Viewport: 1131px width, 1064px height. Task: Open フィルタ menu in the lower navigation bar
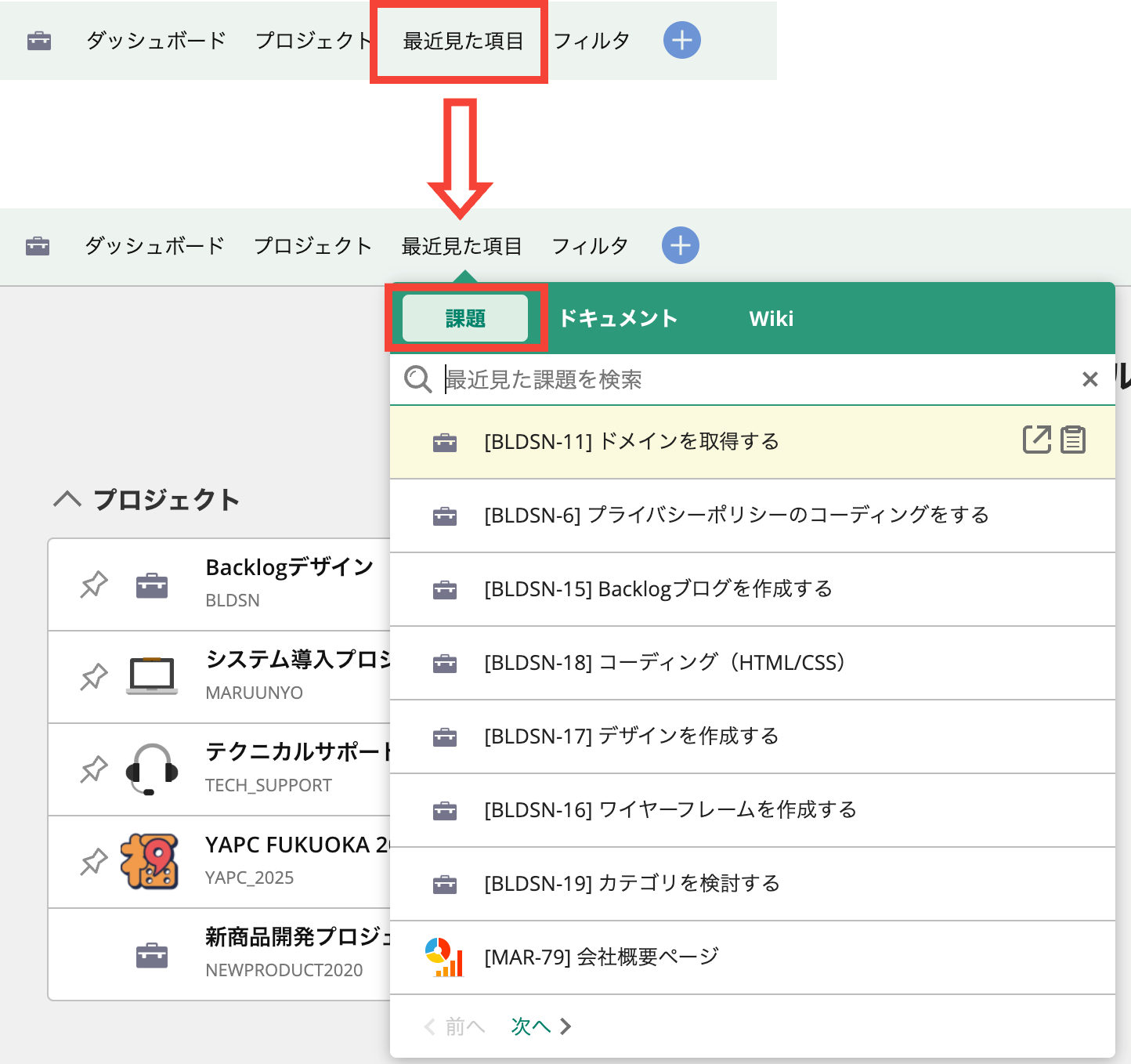click(x=590, y=246)
